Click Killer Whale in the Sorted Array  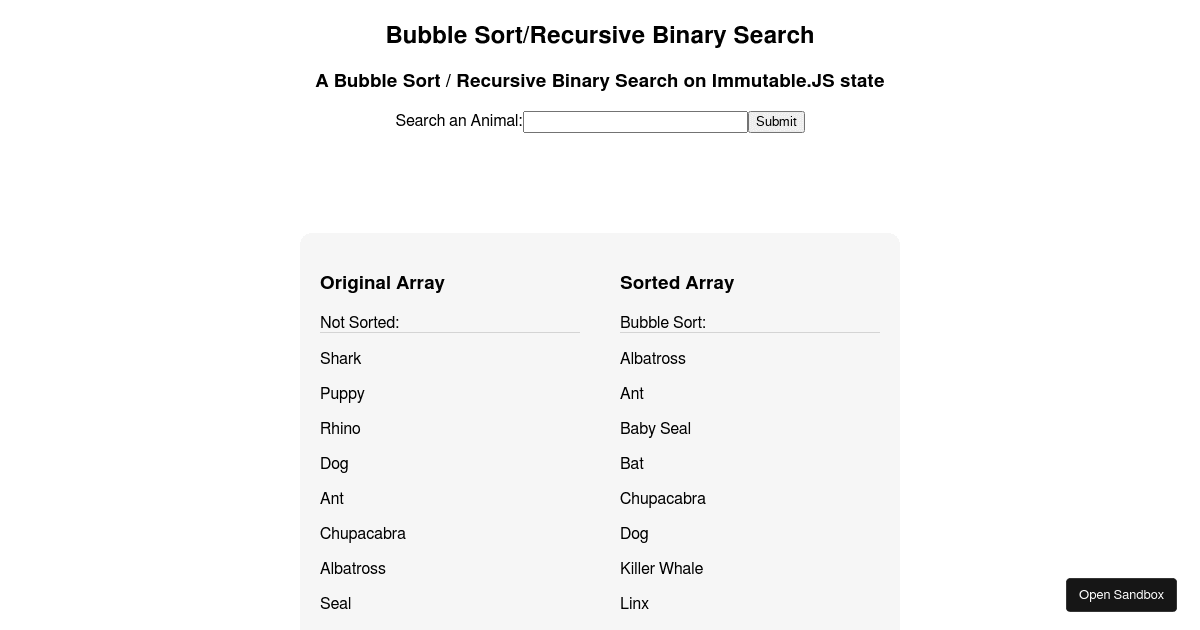661,568
